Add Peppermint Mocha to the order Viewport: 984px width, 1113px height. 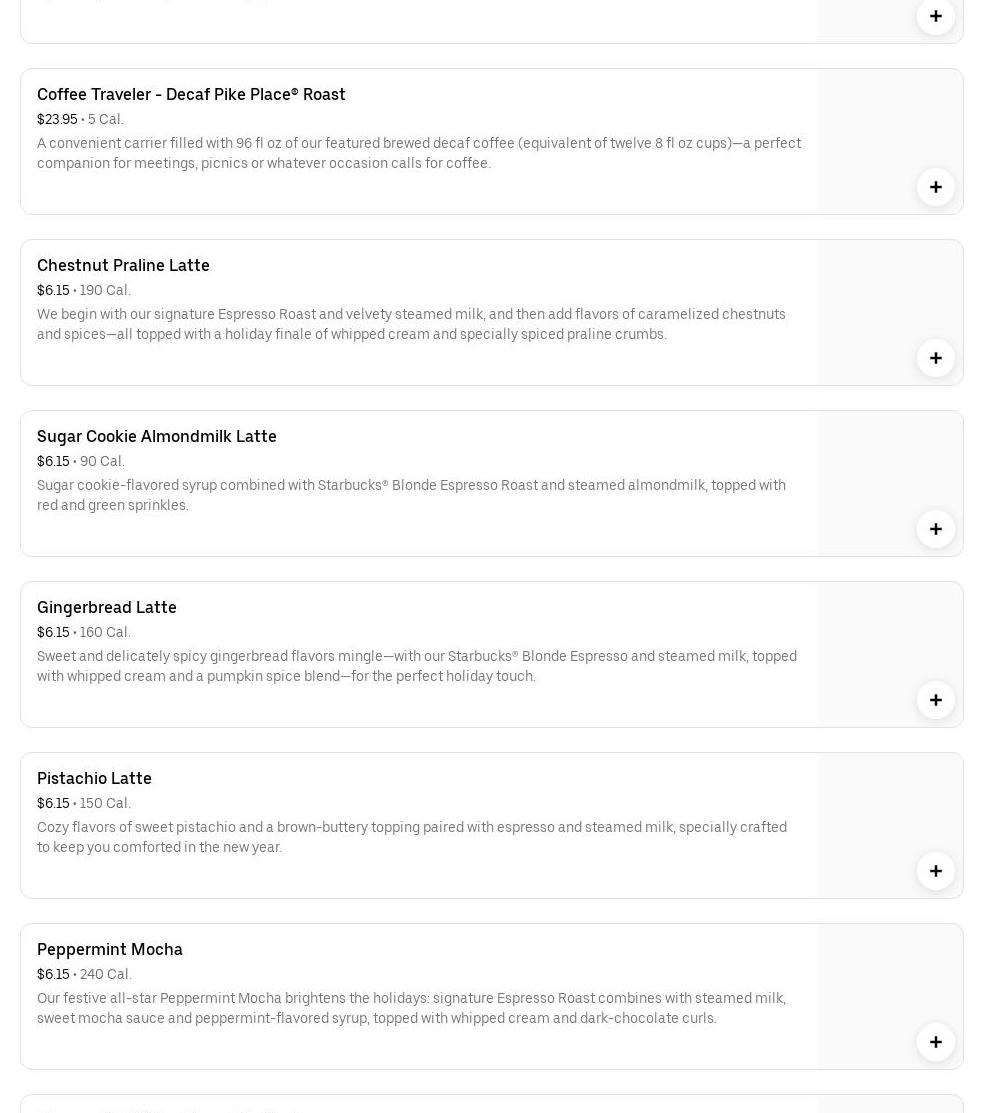(935, 1042)
